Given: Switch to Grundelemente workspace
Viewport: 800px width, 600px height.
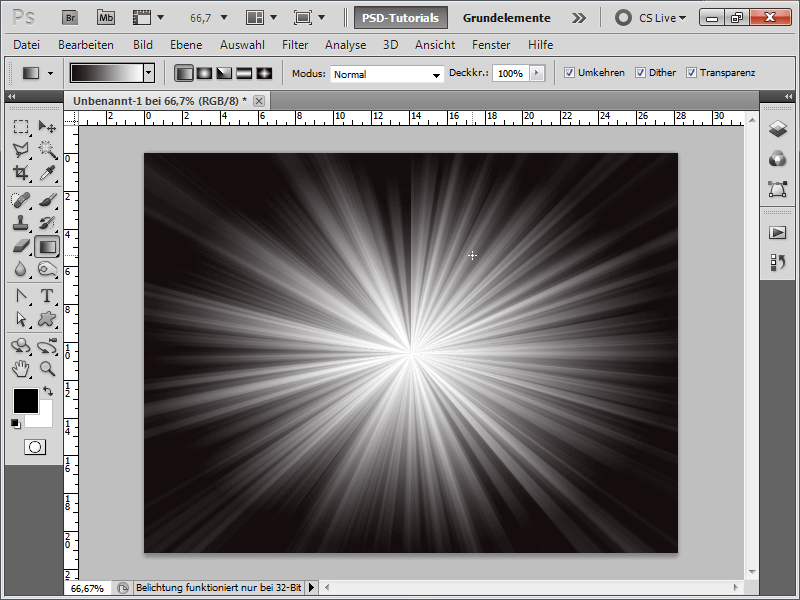Looking at the screenshot, I should pos(506,18).
